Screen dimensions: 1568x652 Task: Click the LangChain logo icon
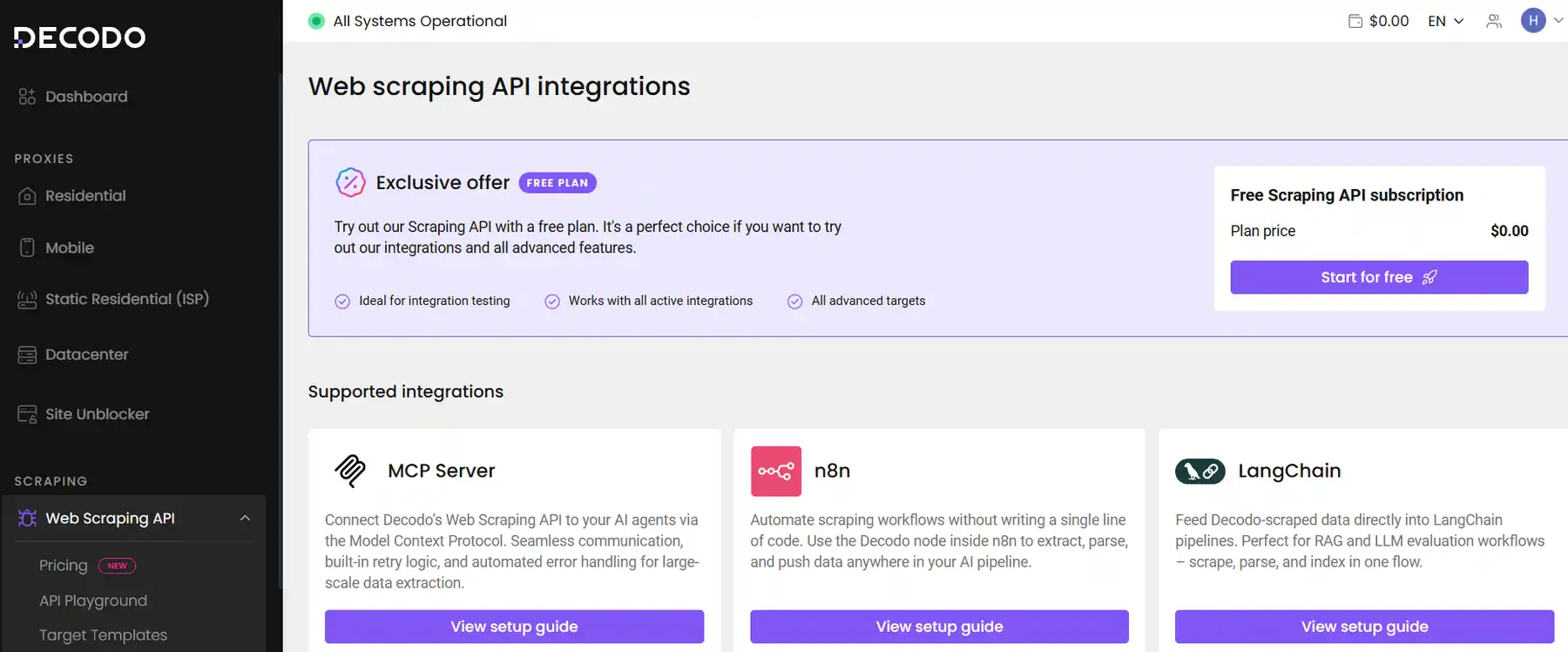1200,472
